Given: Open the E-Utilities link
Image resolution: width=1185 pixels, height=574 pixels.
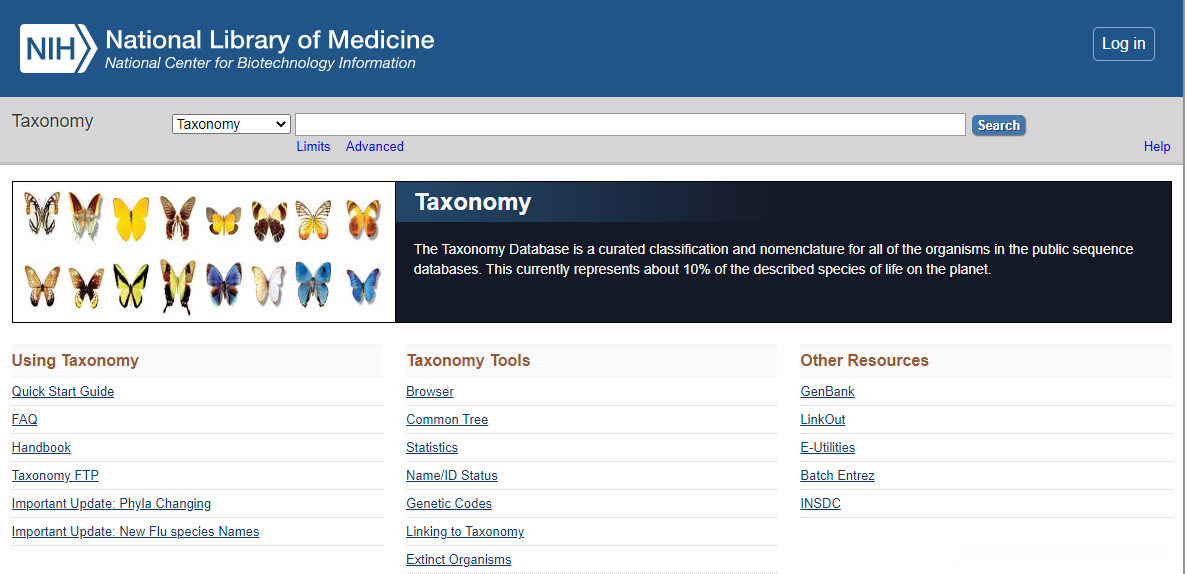Looking at the screenshot, I should [x=828, y=448].
